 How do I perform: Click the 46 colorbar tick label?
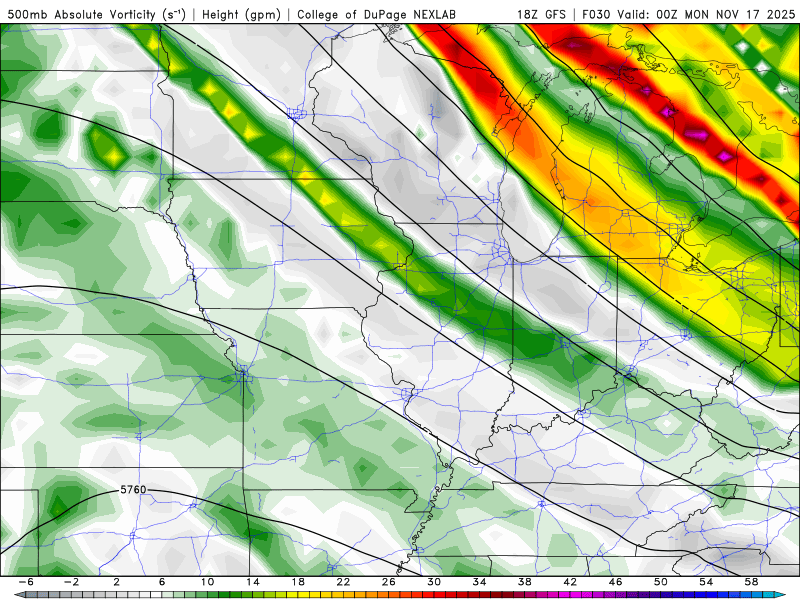coord(615,582)
